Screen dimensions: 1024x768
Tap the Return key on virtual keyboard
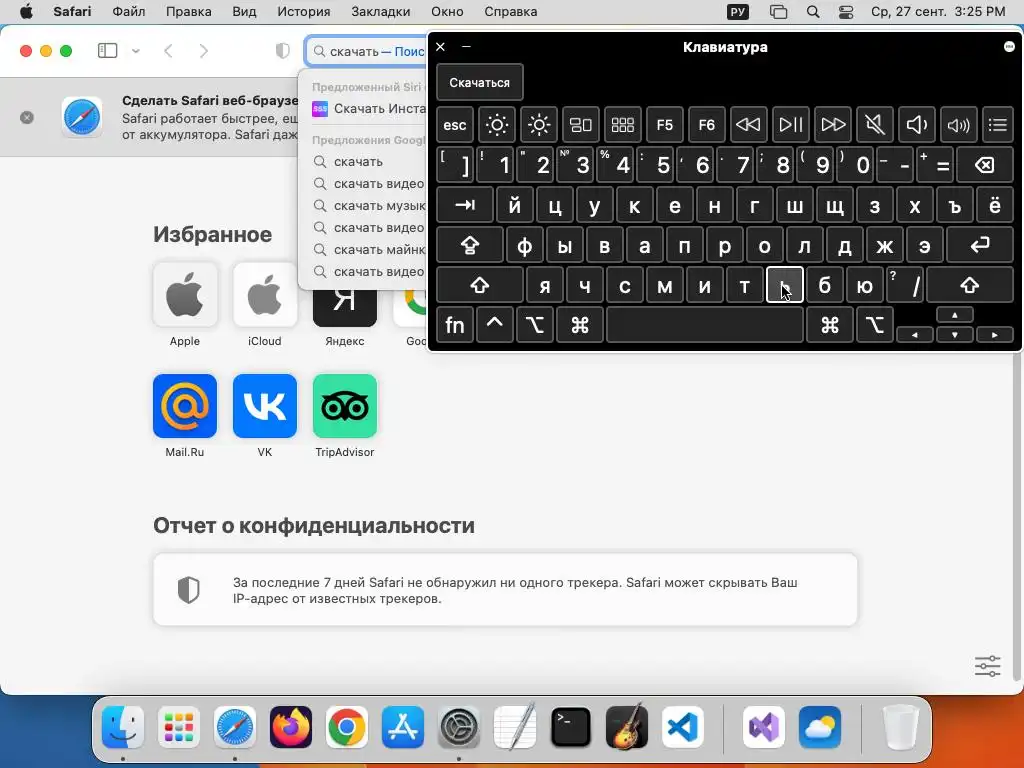pyautogui.click(x=980, y=246)
